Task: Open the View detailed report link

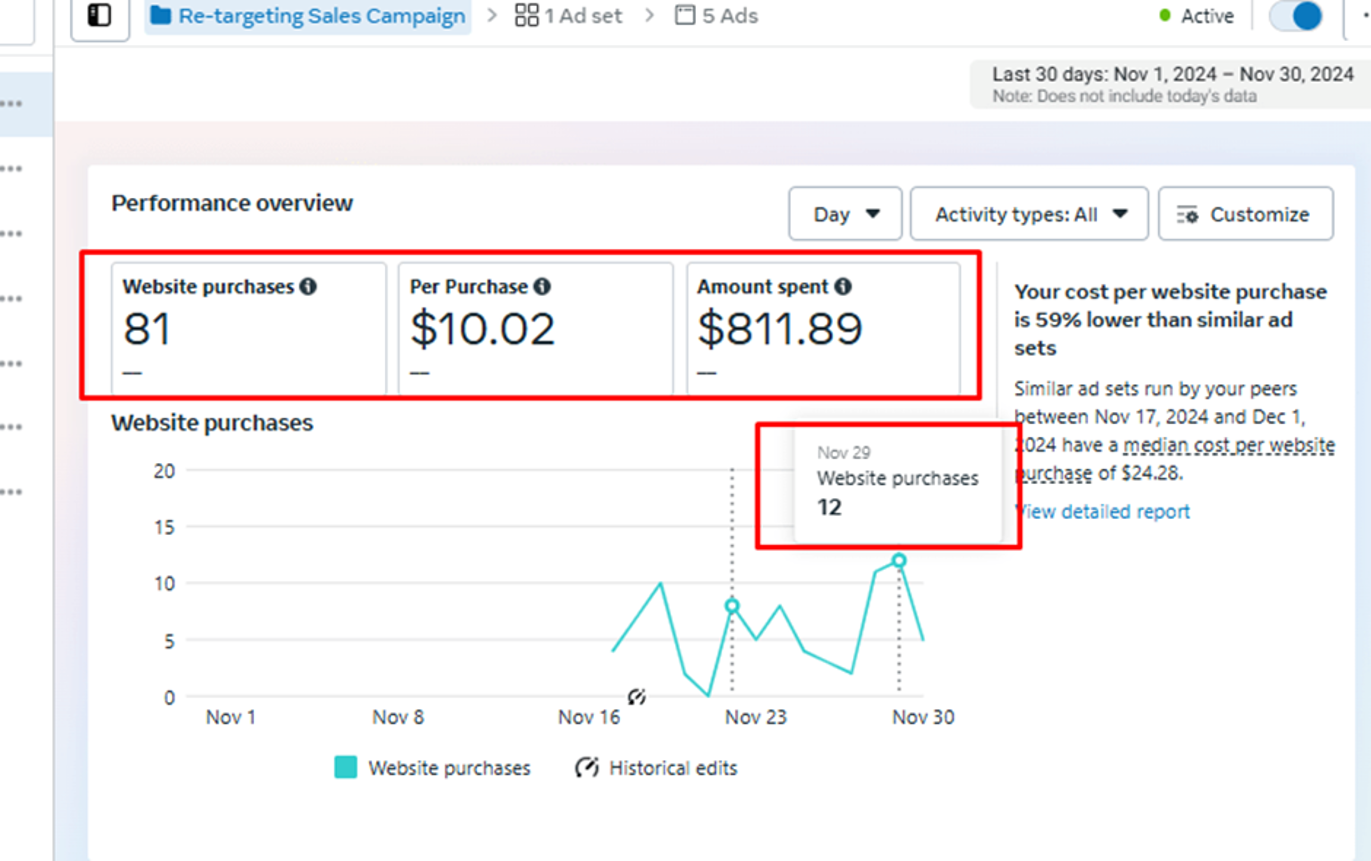Action: [x=1104, y=512]
